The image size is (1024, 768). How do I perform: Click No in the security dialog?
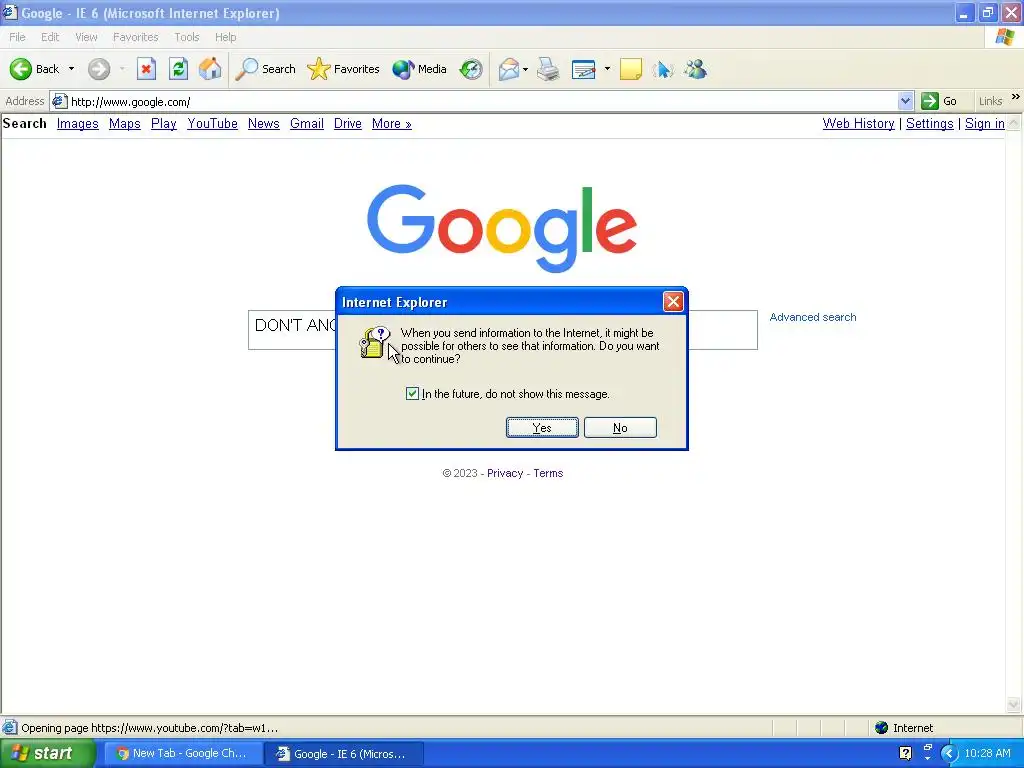620,428
